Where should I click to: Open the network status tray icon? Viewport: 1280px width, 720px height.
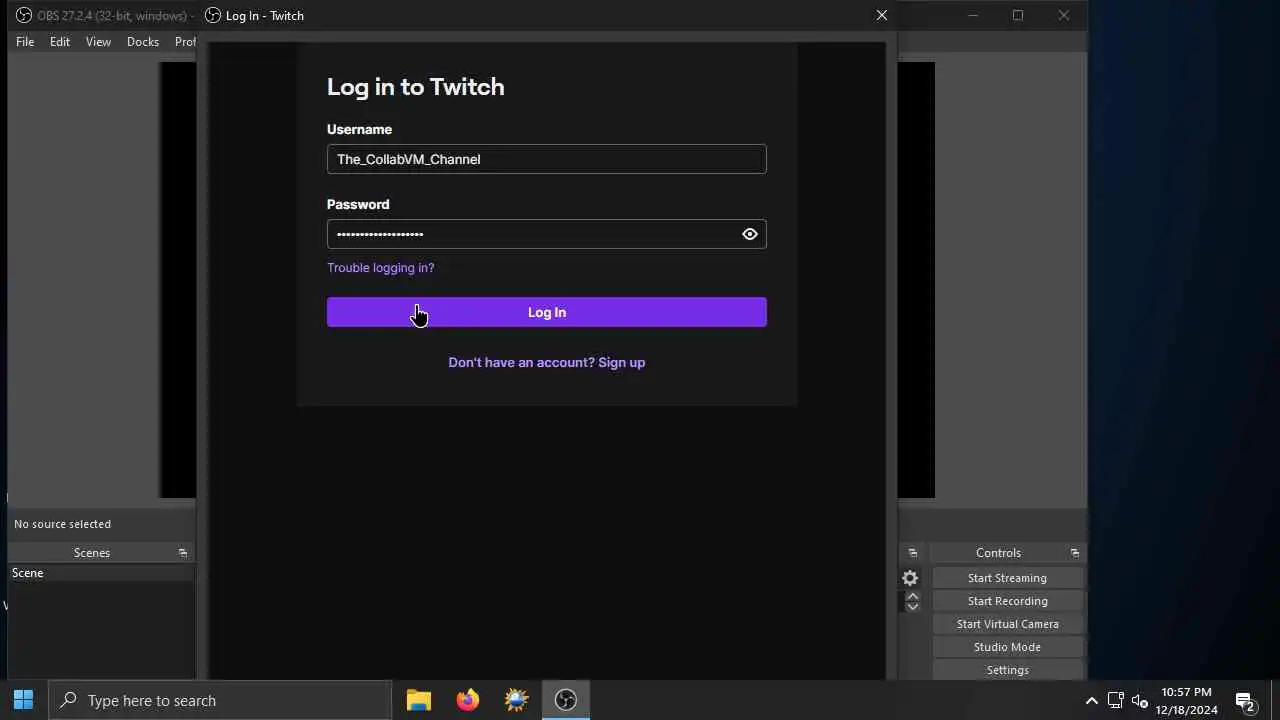point(1116,701)
